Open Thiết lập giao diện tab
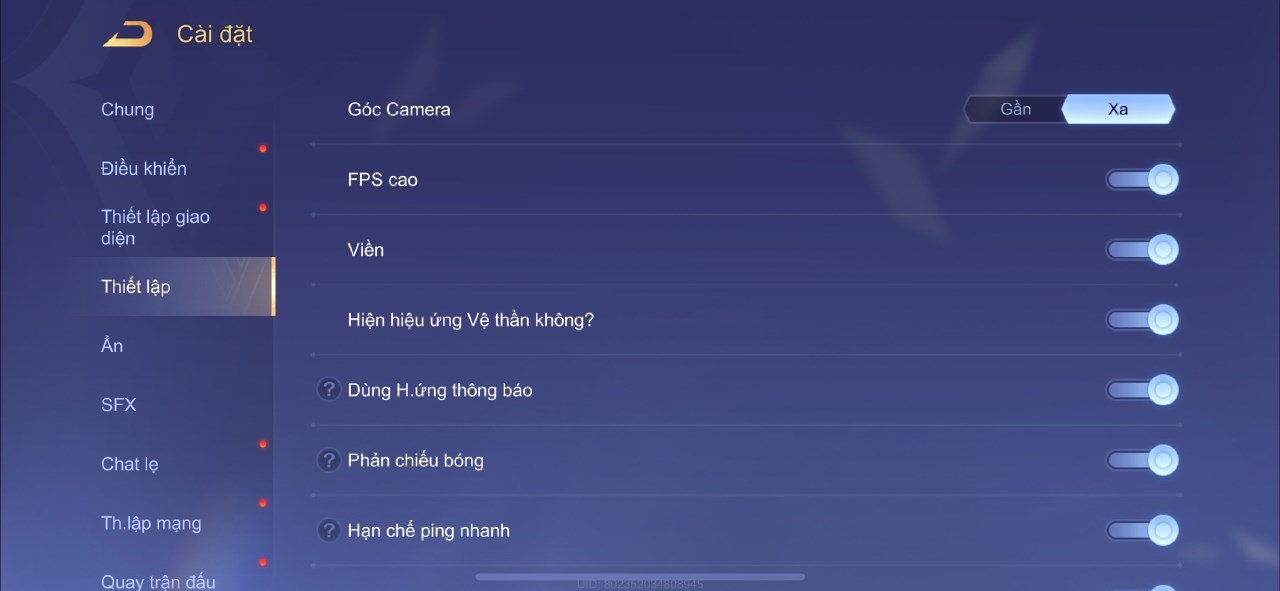1280x591 pixels. (155, 227)
